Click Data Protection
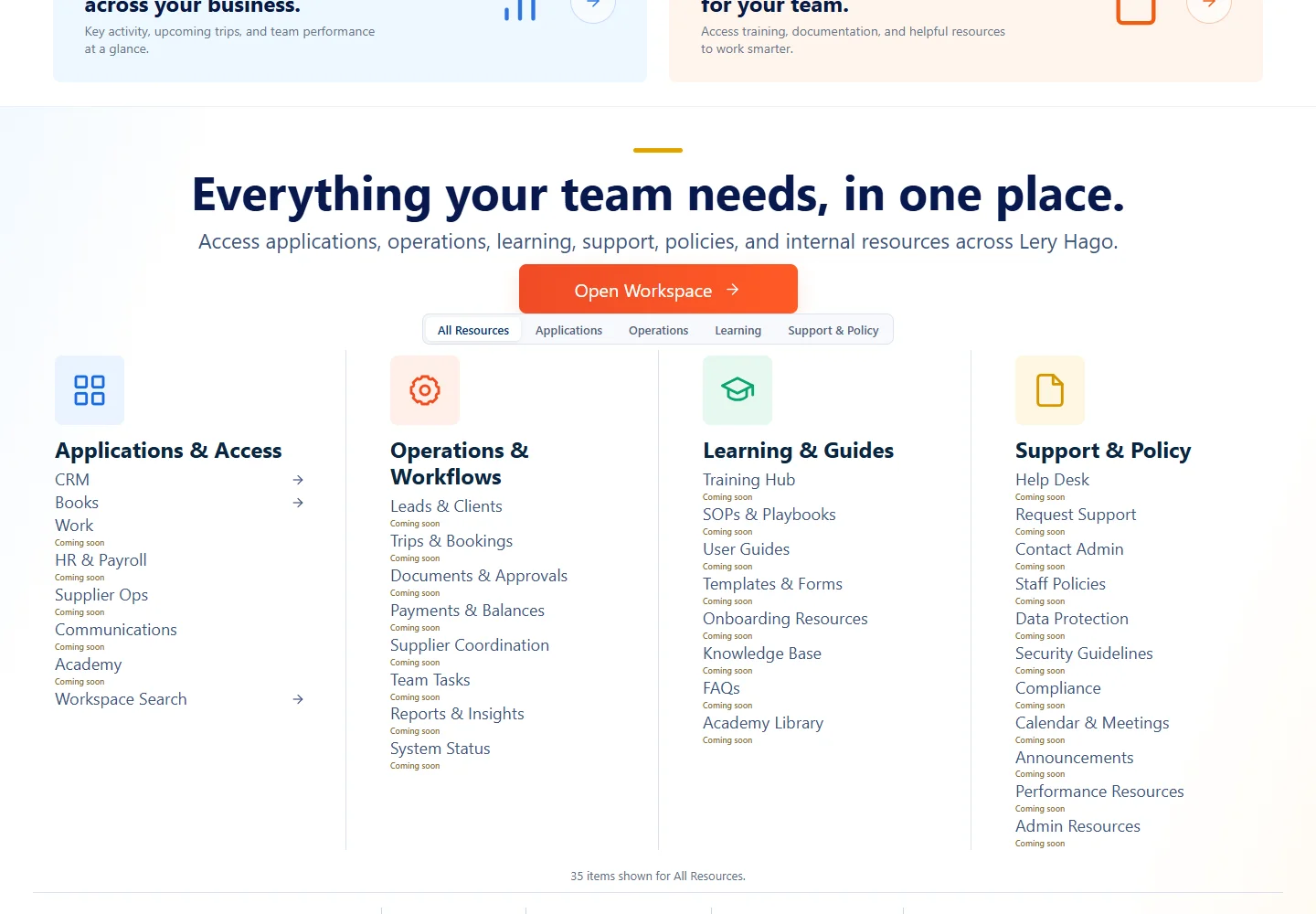This screenshot has width=1316, height=914. (x=1072, y=619)
